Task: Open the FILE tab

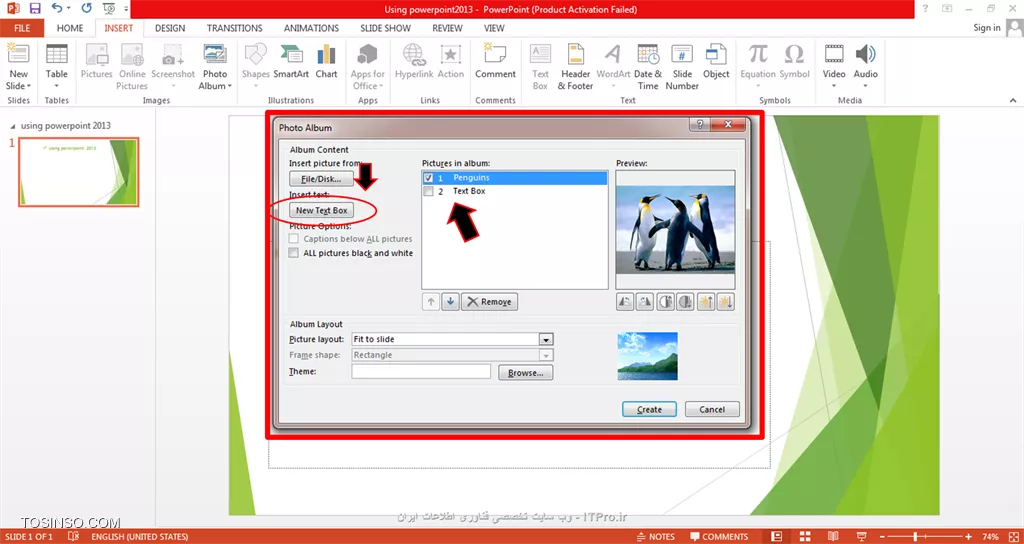Action: pos(22,28)
